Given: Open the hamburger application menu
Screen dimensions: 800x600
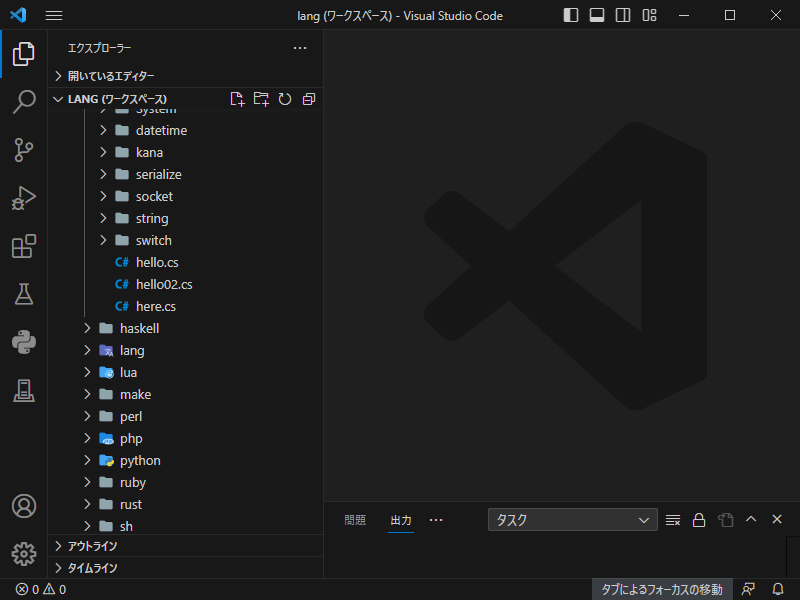Looking at the screenshot, I should pyautogui.click(x=54, y=15).
